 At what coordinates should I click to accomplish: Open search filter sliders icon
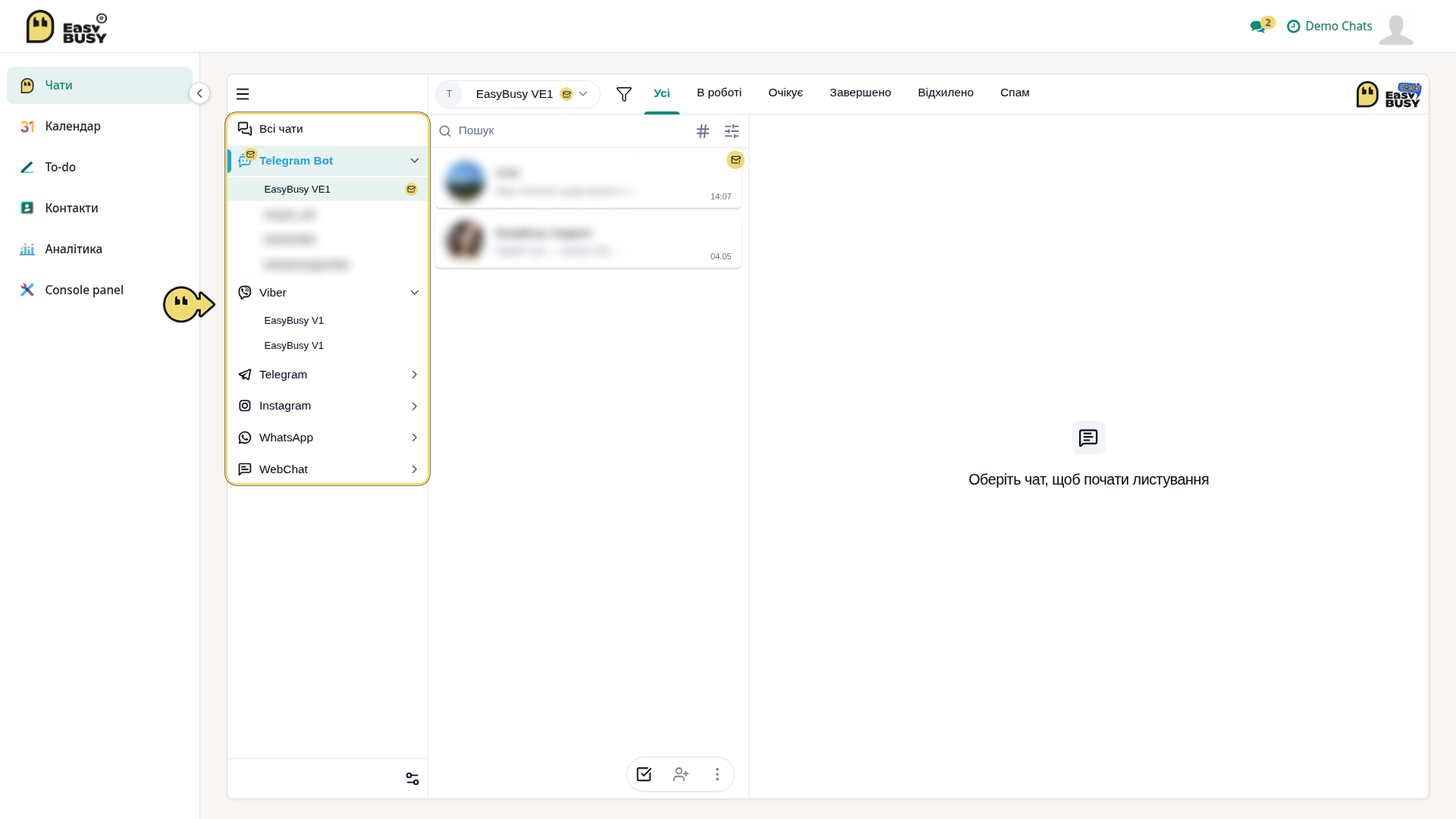[732, 132]
